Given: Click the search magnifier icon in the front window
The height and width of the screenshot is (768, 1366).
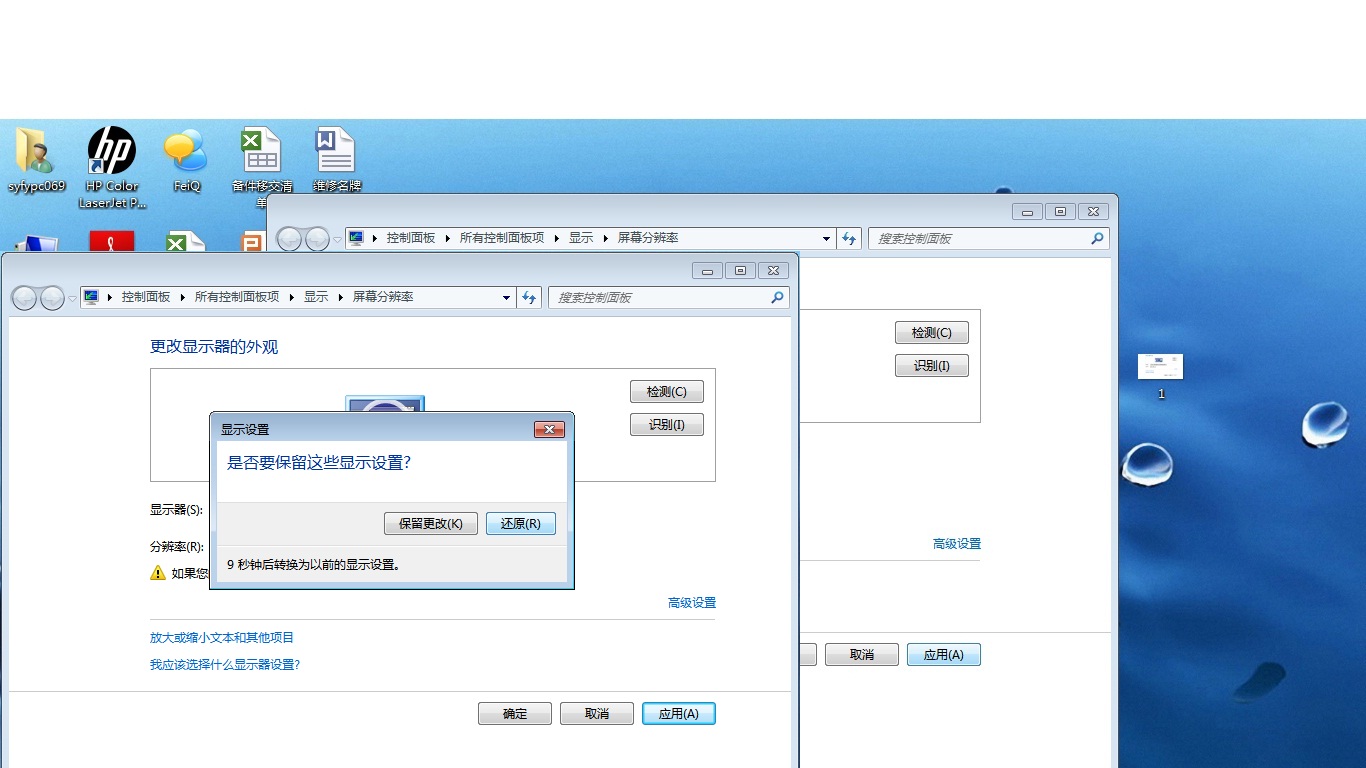Looking at the screenshot, I should click(777, 297).
